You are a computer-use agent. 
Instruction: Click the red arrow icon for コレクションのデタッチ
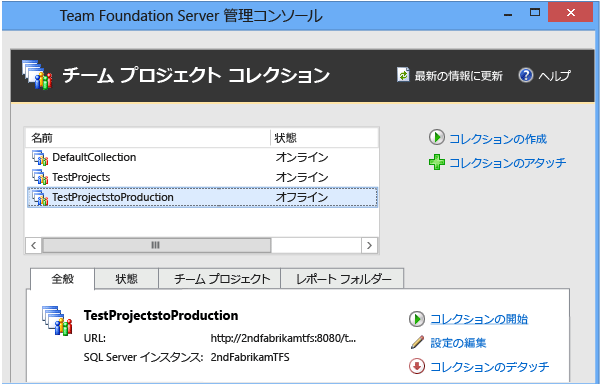tap(417, 366)
